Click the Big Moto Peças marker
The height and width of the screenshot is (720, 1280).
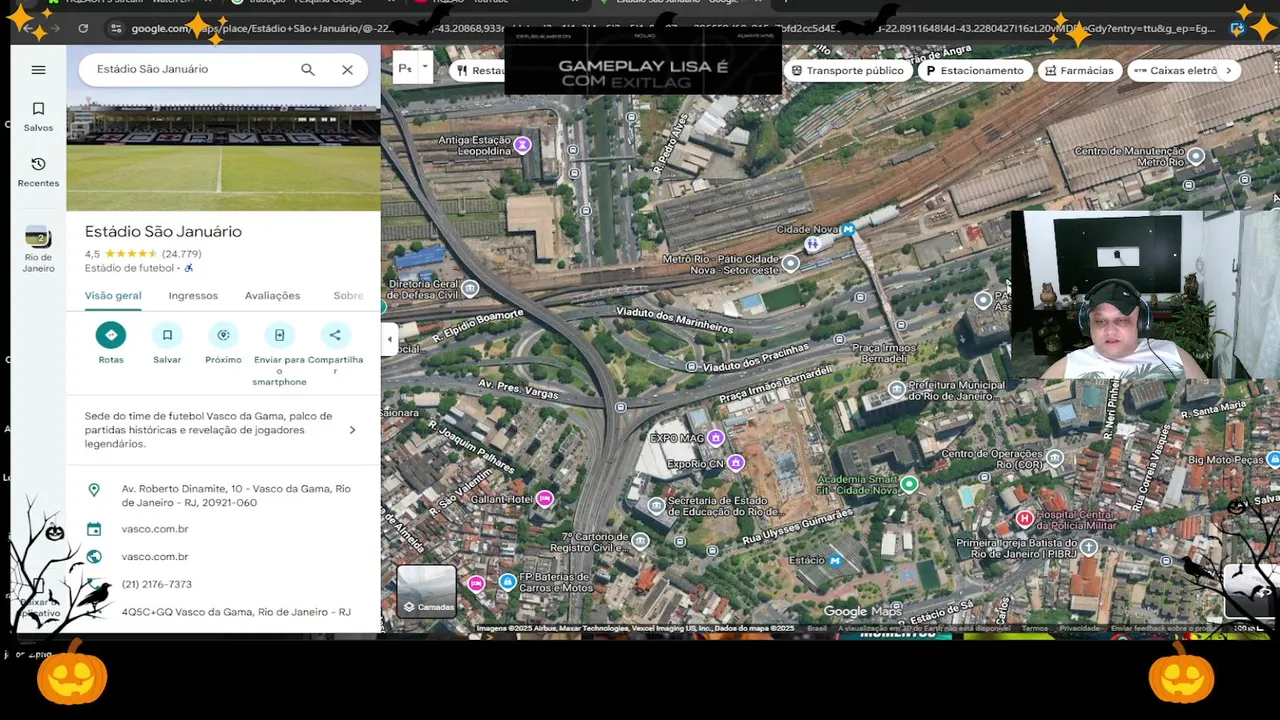[x=1272, y=460]
